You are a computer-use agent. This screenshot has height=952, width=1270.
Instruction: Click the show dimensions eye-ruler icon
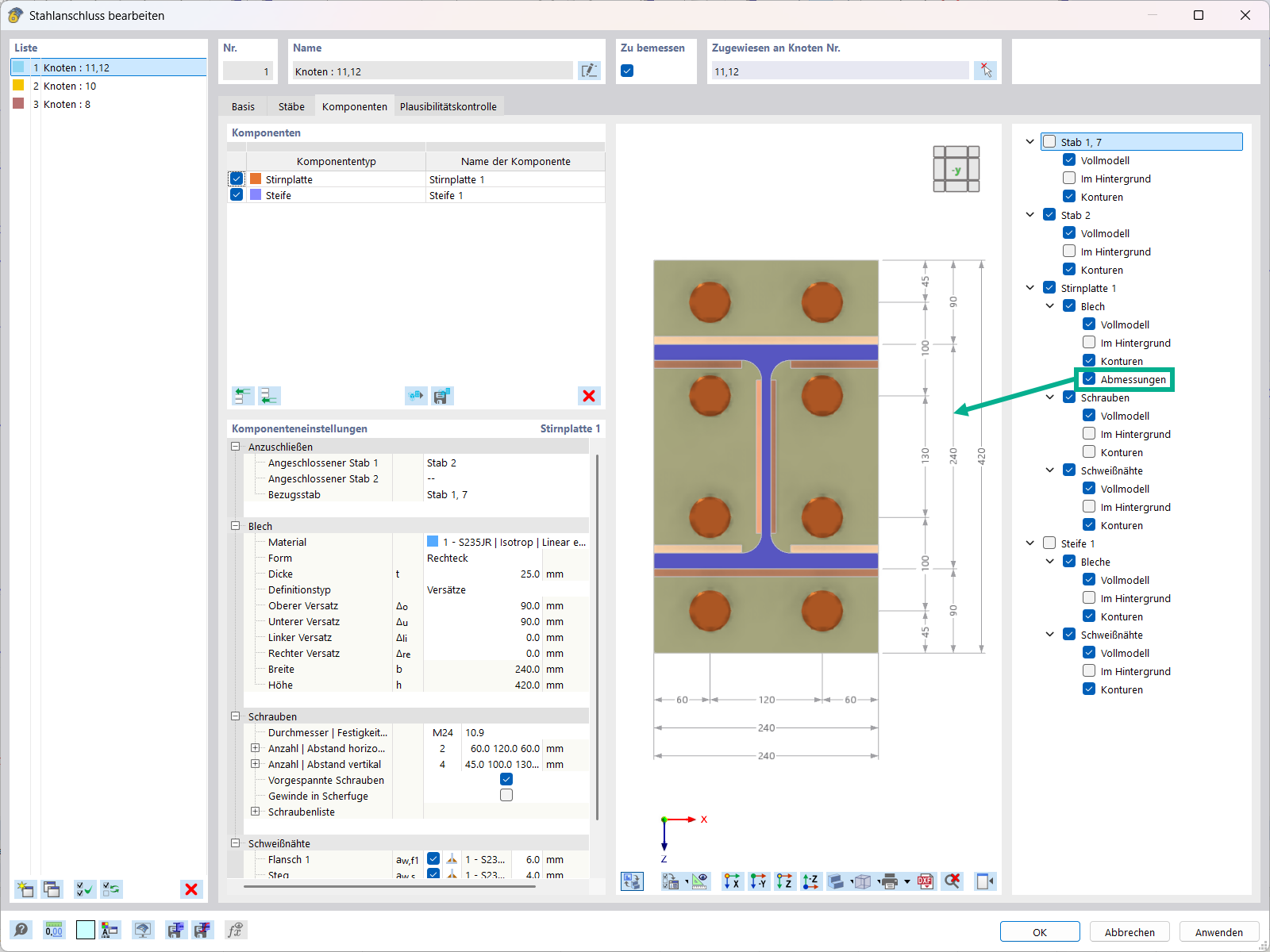699,881
